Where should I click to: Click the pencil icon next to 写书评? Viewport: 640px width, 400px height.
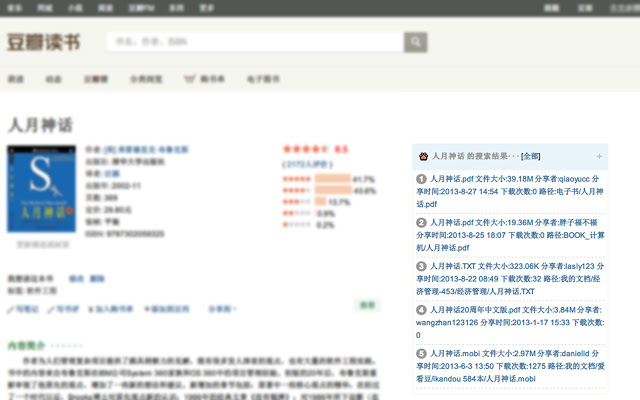point(51,310)
